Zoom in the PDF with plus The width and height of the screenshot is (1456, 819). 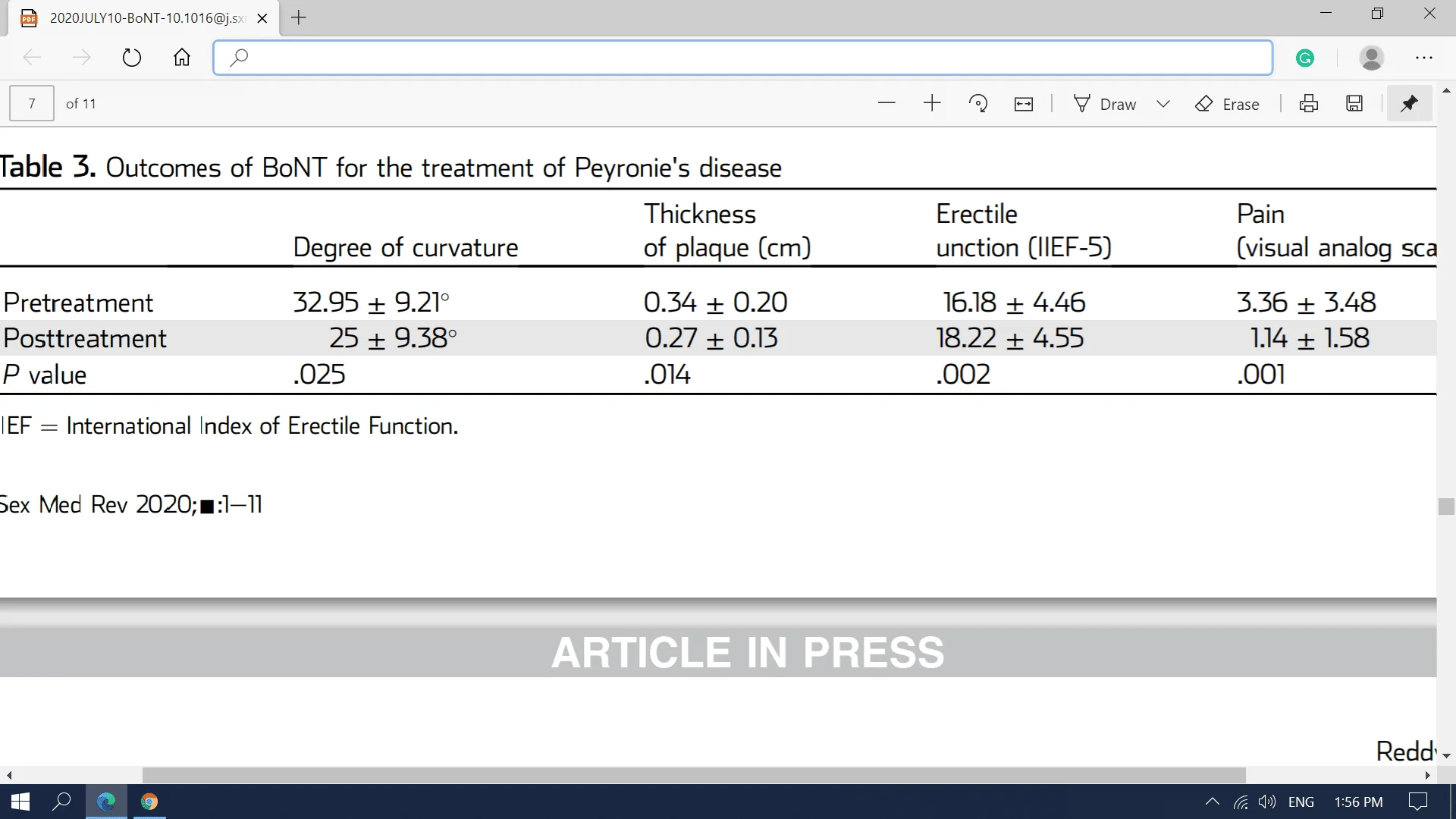[x=932, y=104]
